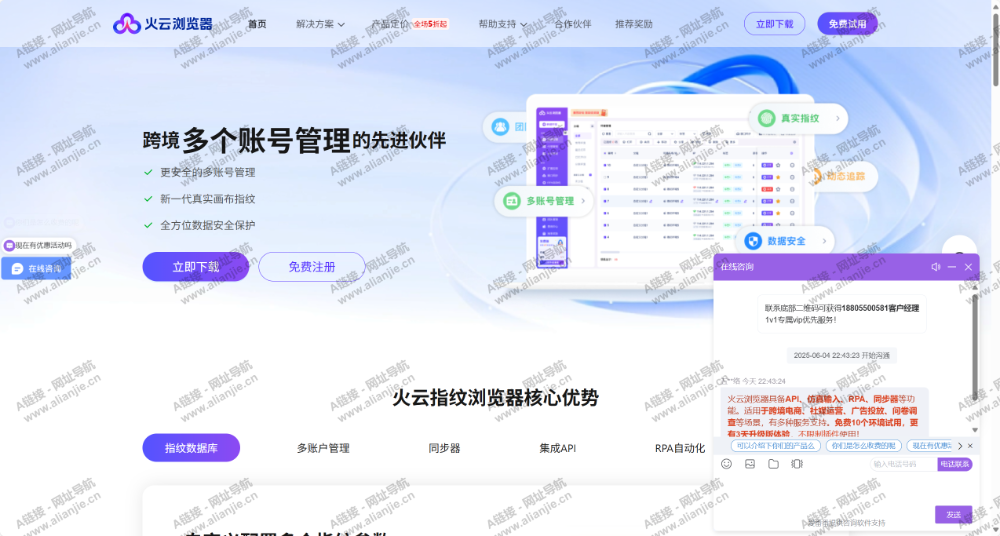
Task: Select the 同步器 tab
Action: pos(445,448)
